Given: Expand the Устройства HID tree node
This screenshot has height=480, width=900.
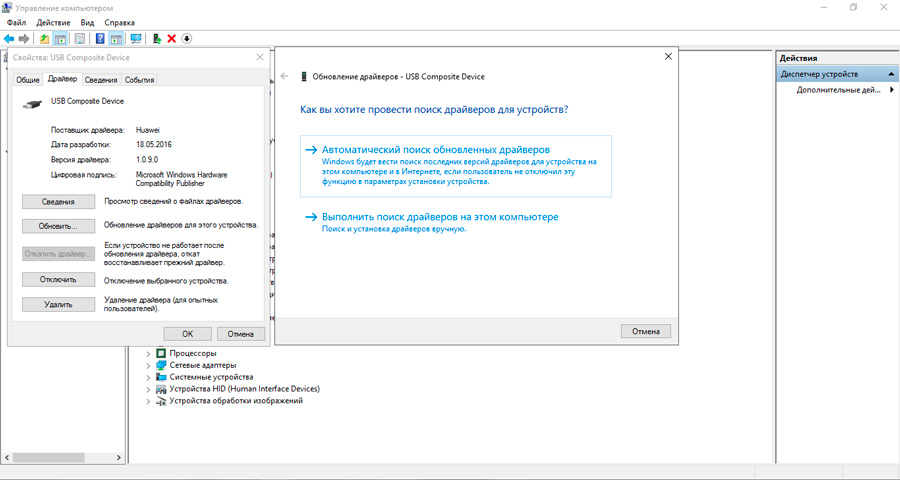Looking at the screenshot, I should tap(149, 389).
